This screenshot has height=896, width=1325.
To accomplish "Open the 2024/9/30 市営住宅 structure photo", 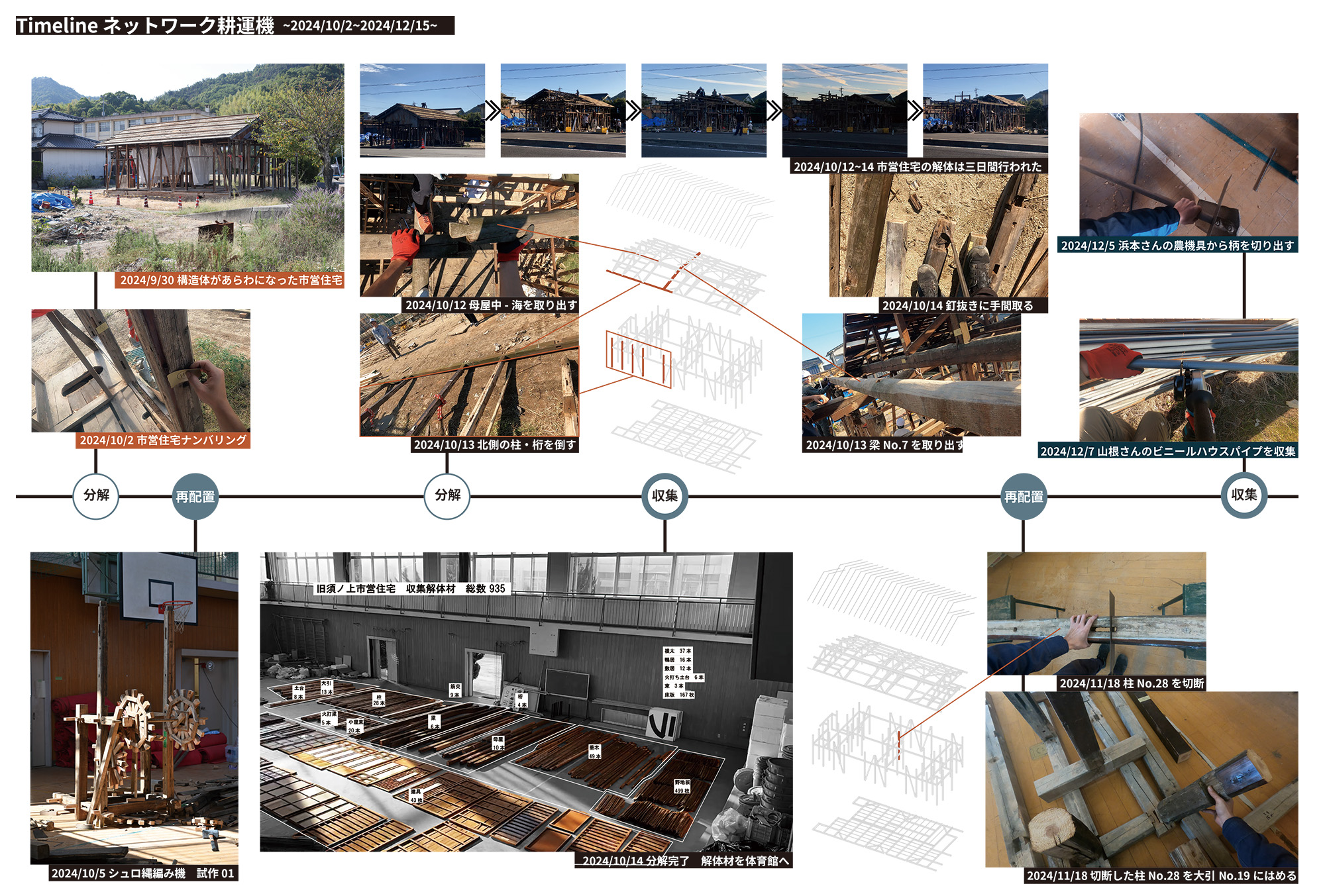I will click(x=187, y=167).
